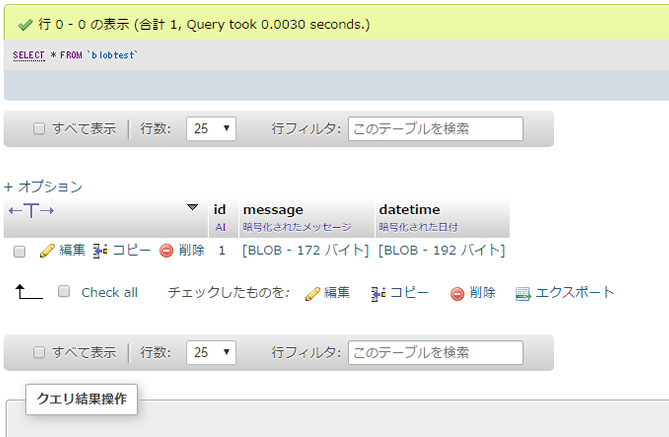Open the lower 行数 25 dropdown

pyautogui.click(x=211, y=352)
